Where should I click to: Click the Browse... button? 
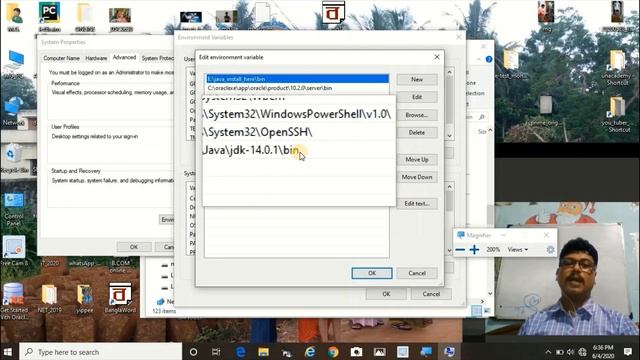(417, 115)
